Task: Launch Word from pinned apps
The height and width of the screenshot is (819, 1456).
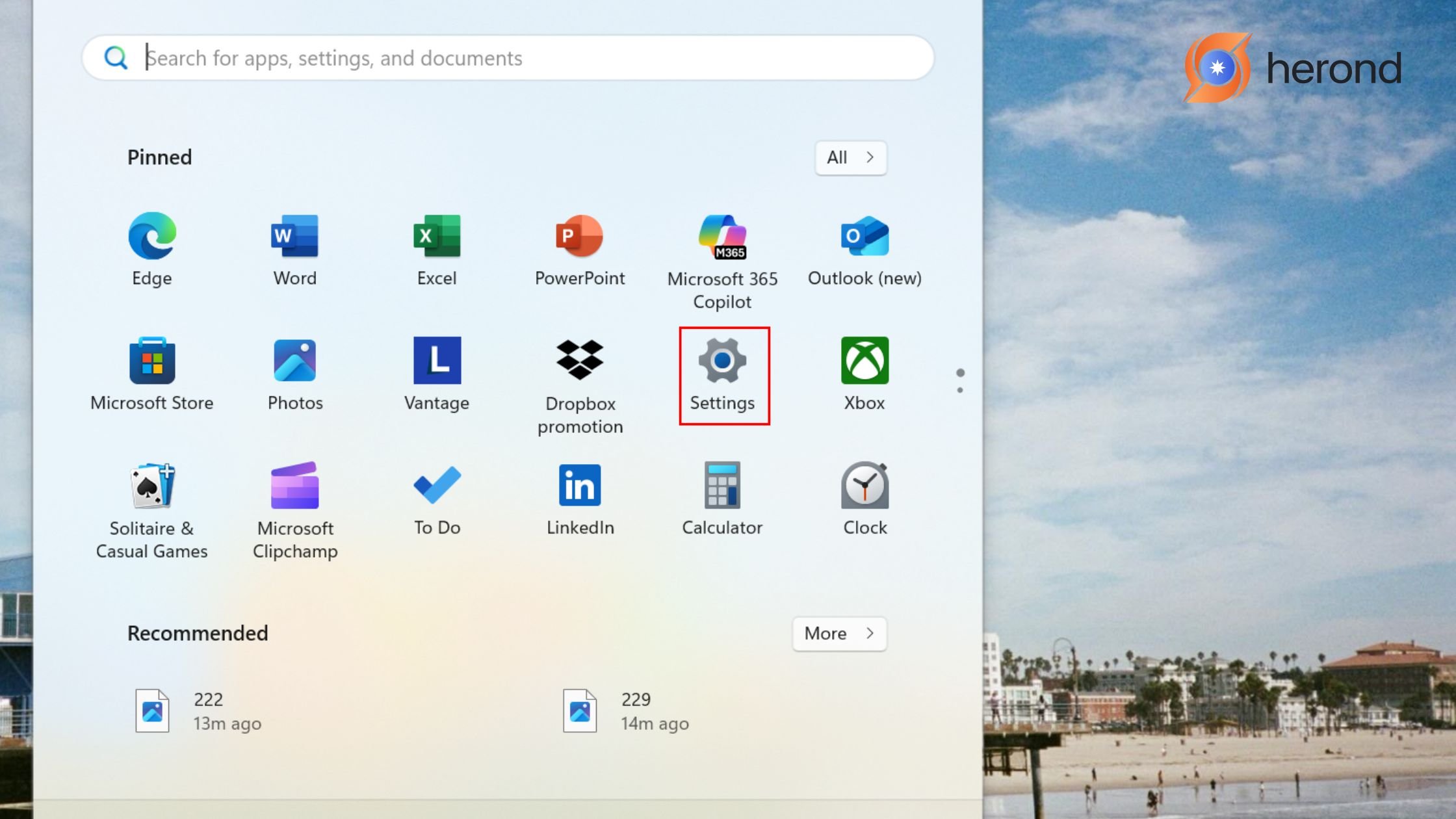Action: coord(294,236)
